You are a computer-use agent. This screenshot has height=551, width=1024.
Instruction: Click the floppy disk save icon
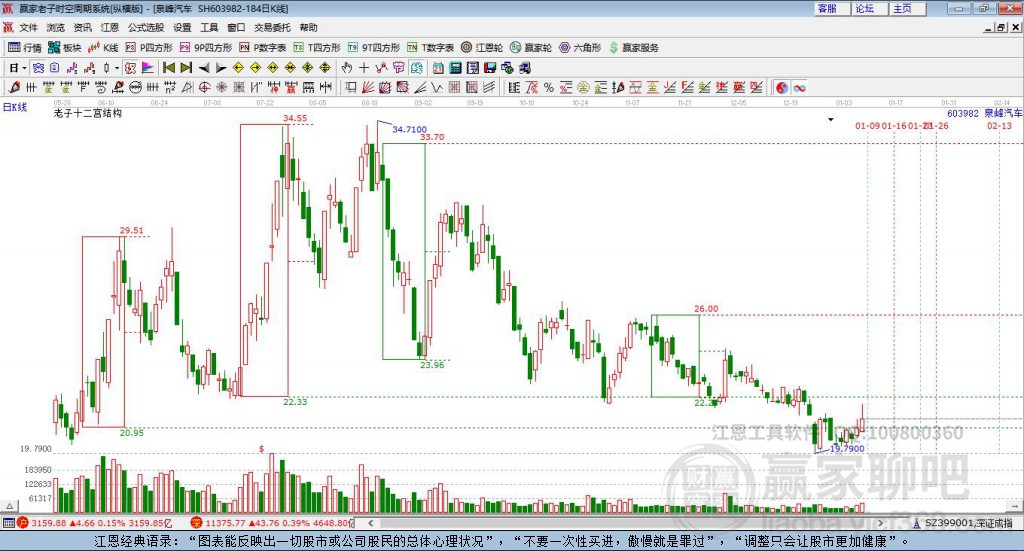[x=490, y=68]
